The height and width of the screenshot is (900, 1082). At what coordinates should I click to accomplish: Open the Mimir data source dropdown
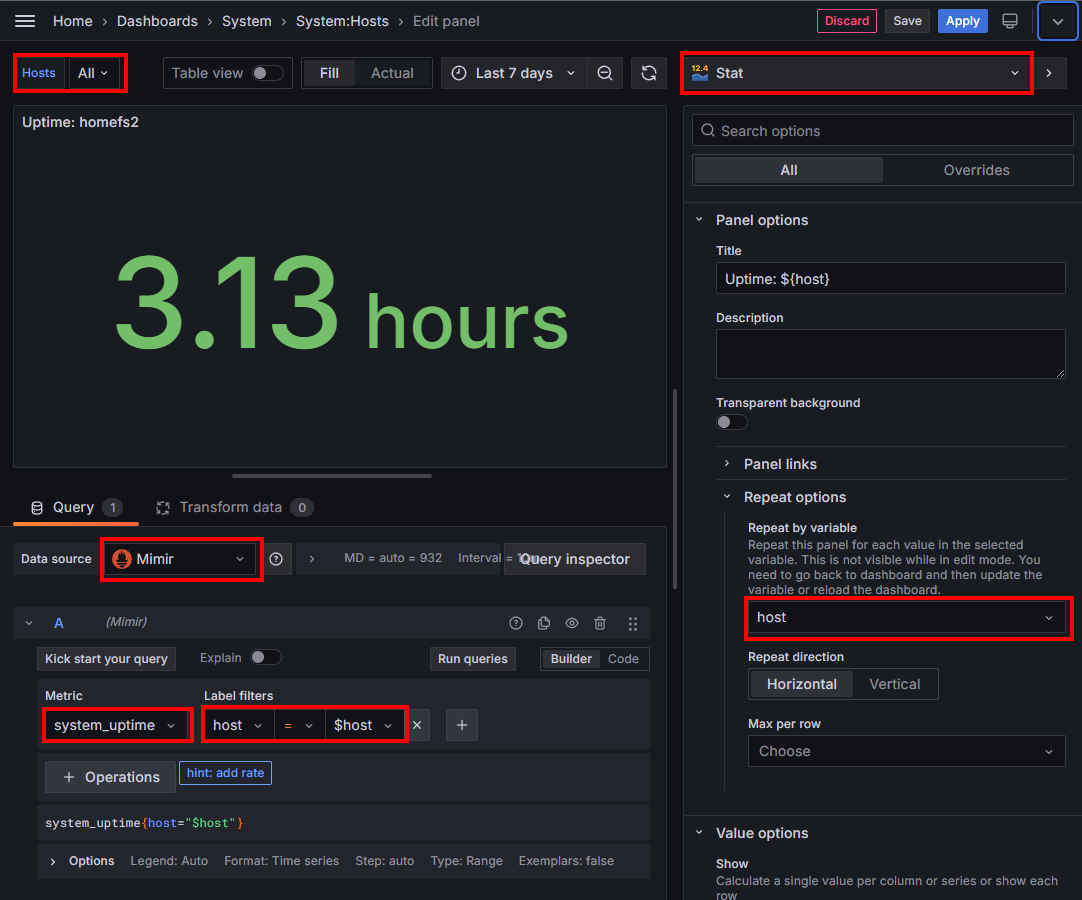pyautogui.click(x=181, y=559)
